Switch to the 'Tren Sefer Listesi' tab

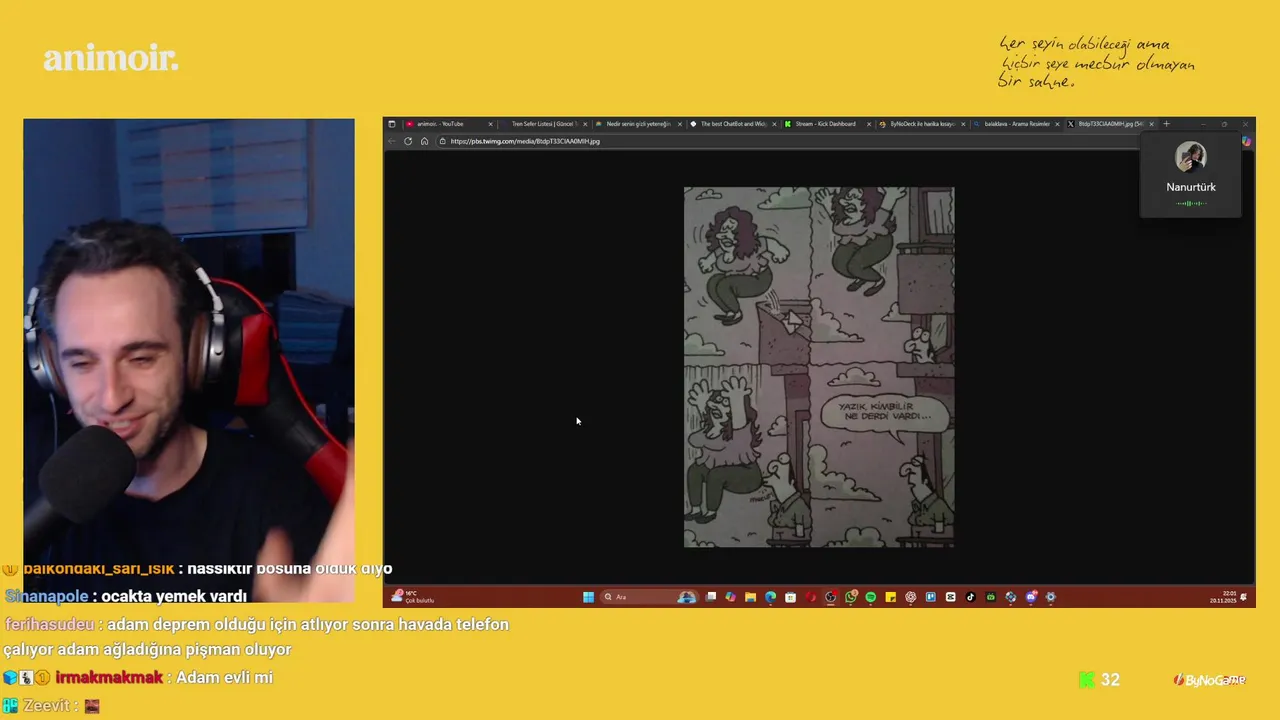click(x=545, y=124)
